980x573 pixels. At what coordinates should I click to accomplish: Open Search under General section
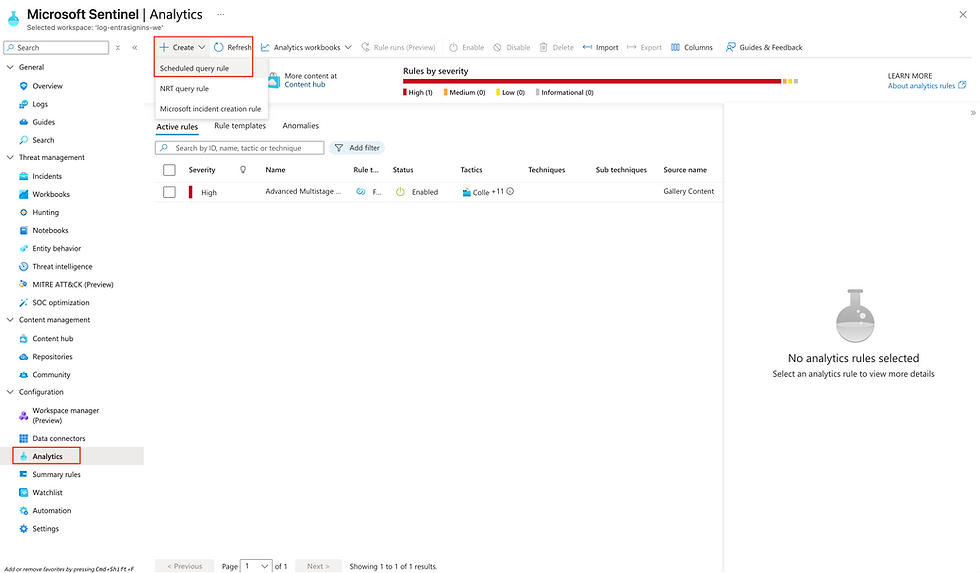43,141
